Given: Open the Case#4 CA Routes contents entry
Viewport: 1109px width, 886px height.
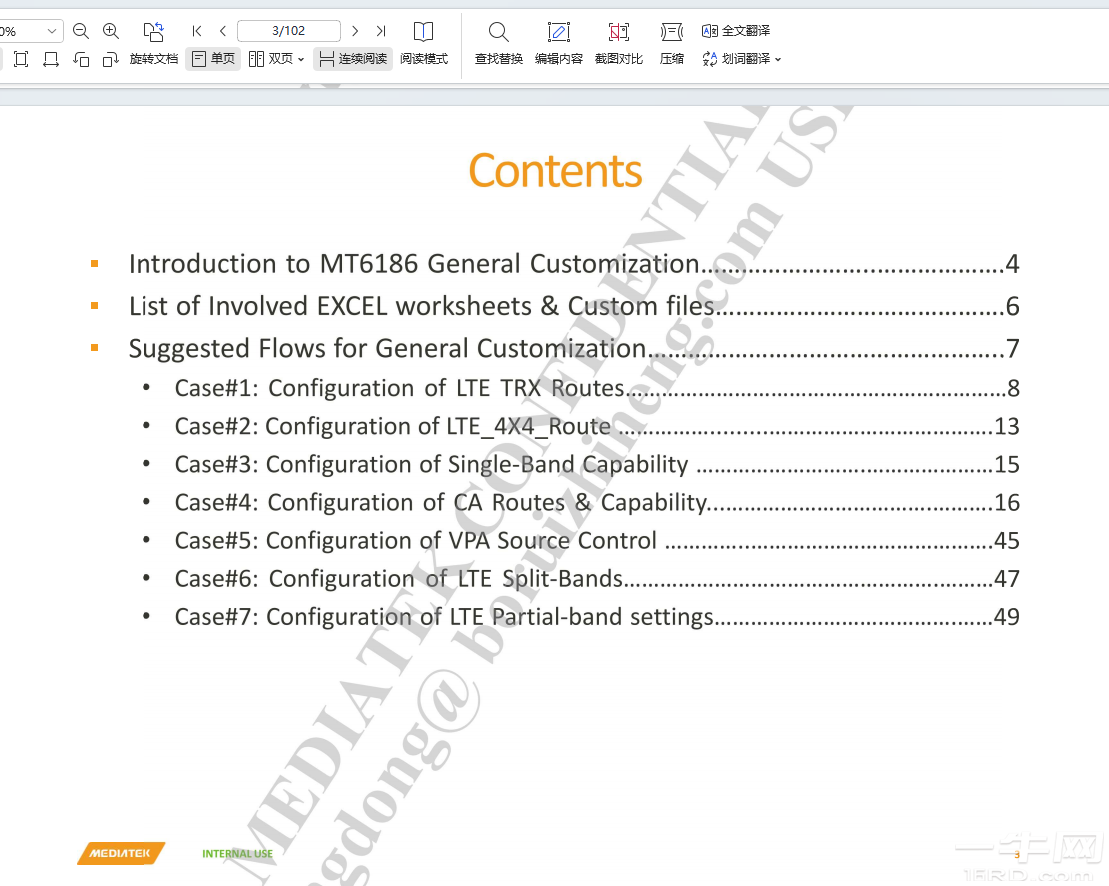Looking at the screenshot, I should (x=441, y=502).
